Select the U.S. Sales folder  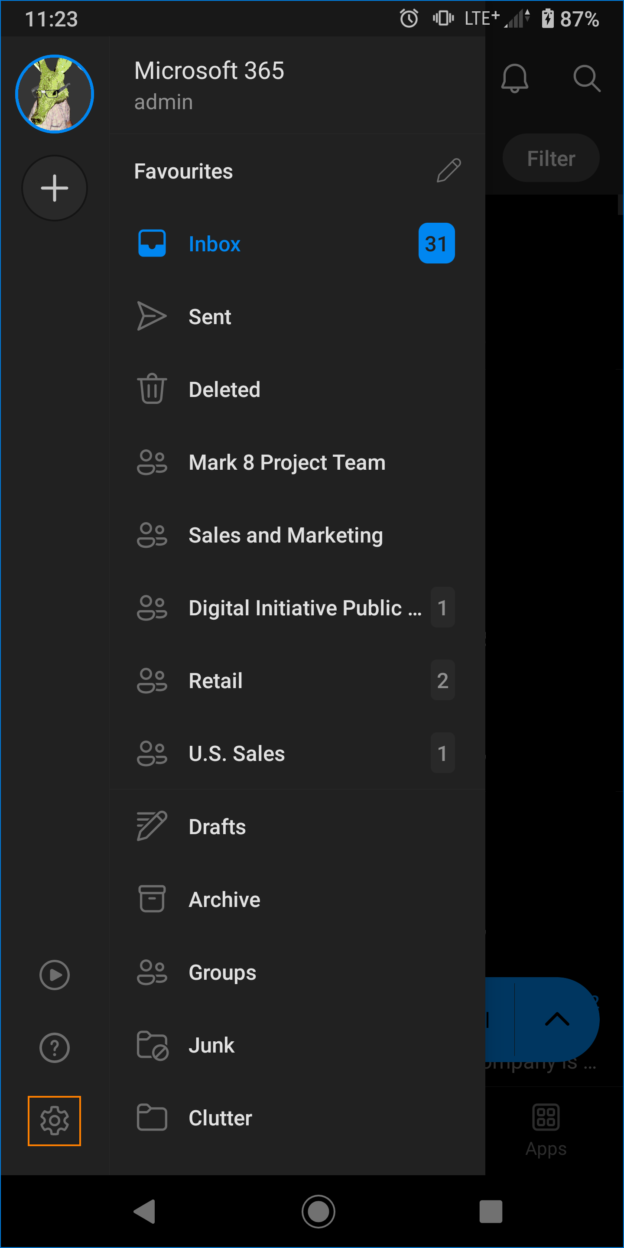pos(238,753)
